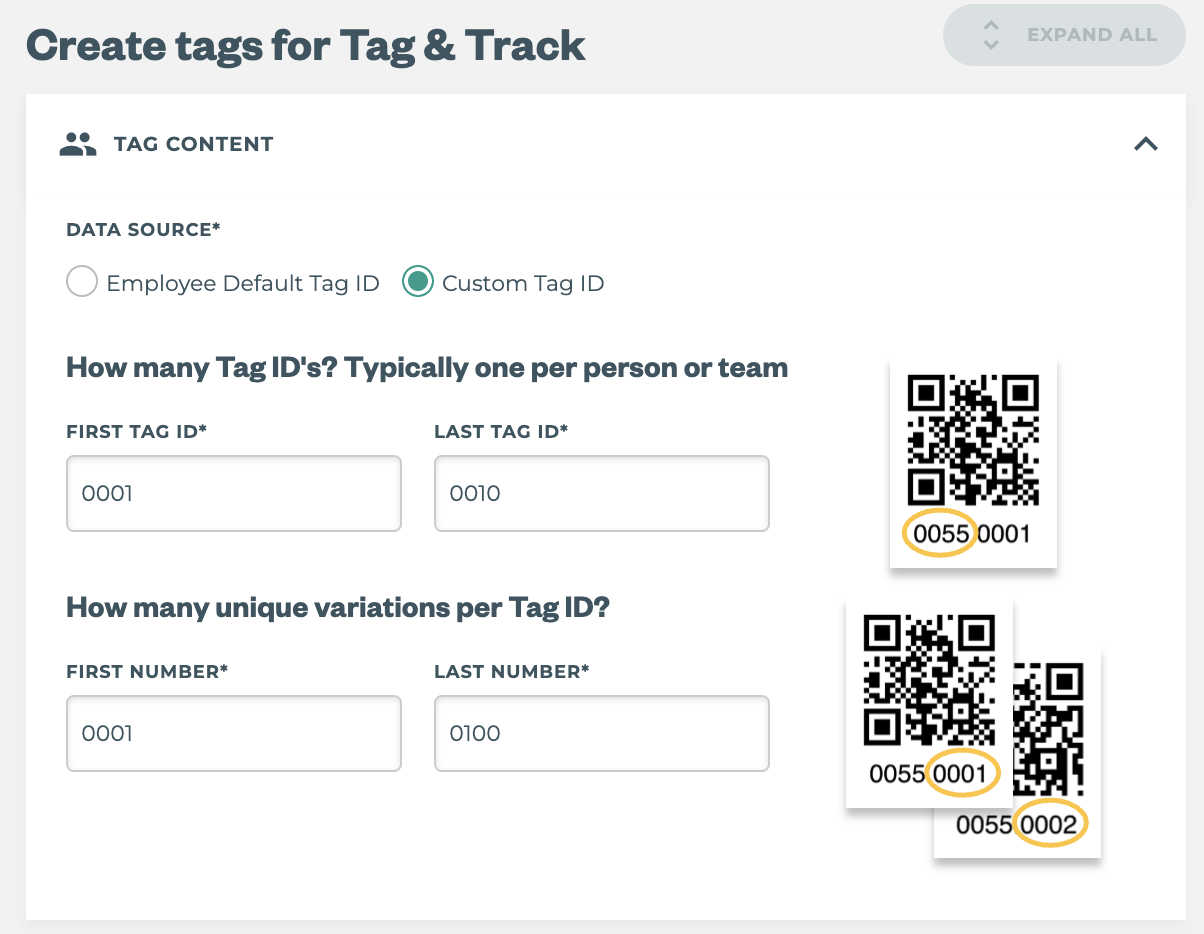
Task: Click the circled 0055 on the top tag
Action: tap(941, 534)
